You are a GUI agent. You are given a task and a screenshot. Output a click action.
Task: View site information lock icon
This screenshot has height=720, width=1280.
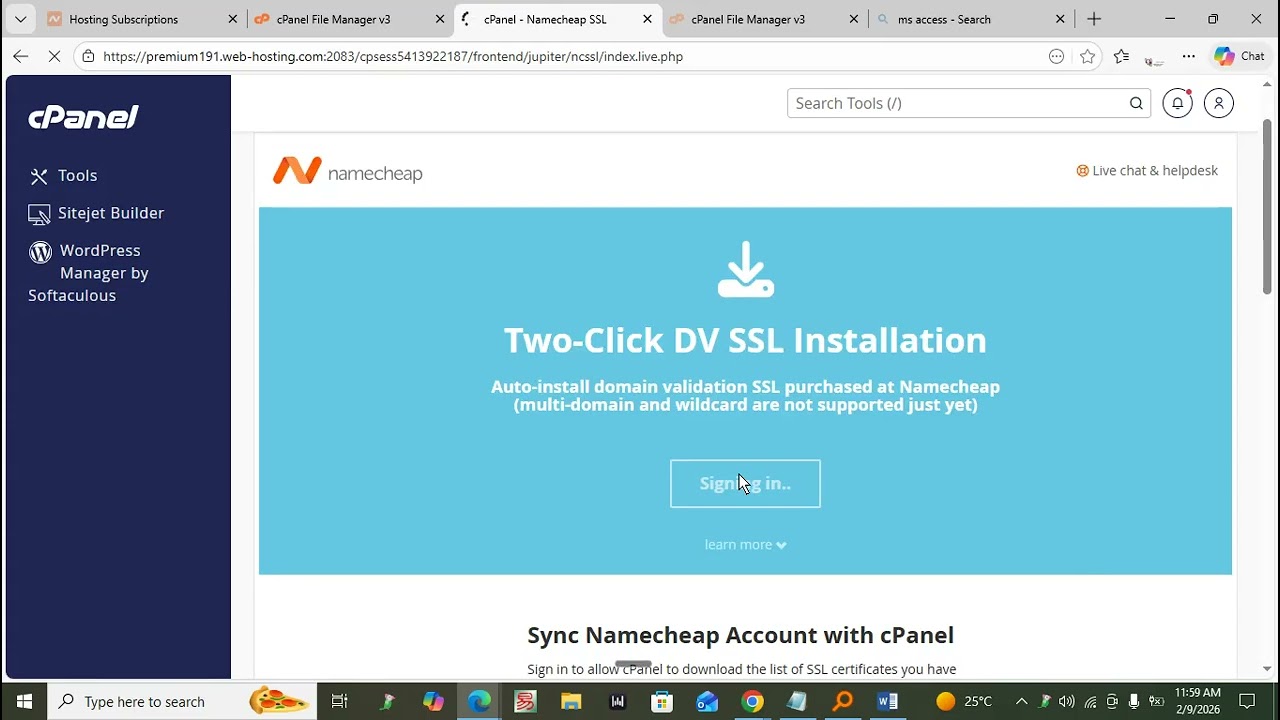click(89, 57)
